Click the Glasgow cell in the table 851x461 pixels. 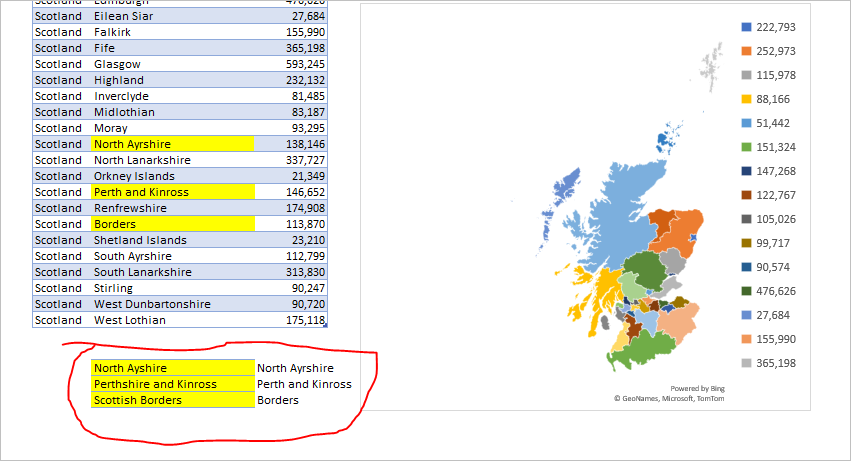click(x=173, y=64)
